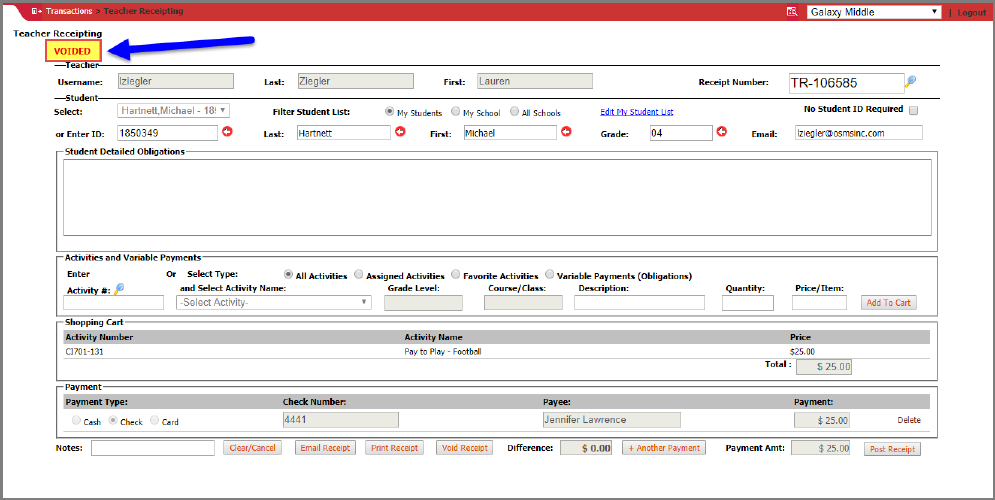Click the Enter ID field 1850349
995x500 pixels.
168,133
